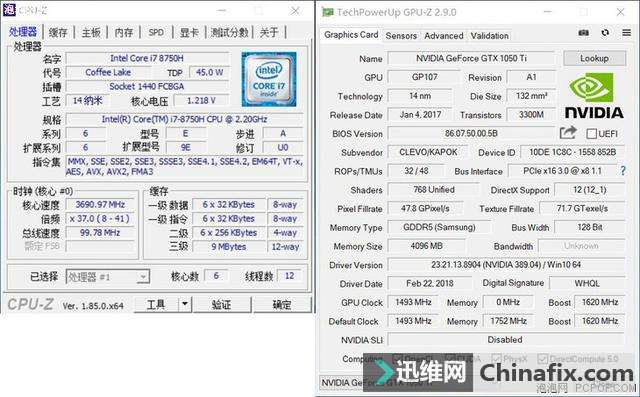Close the GPU-Z window
The height and width of the screenshot is (397, 640).
(x=621, y=12)
